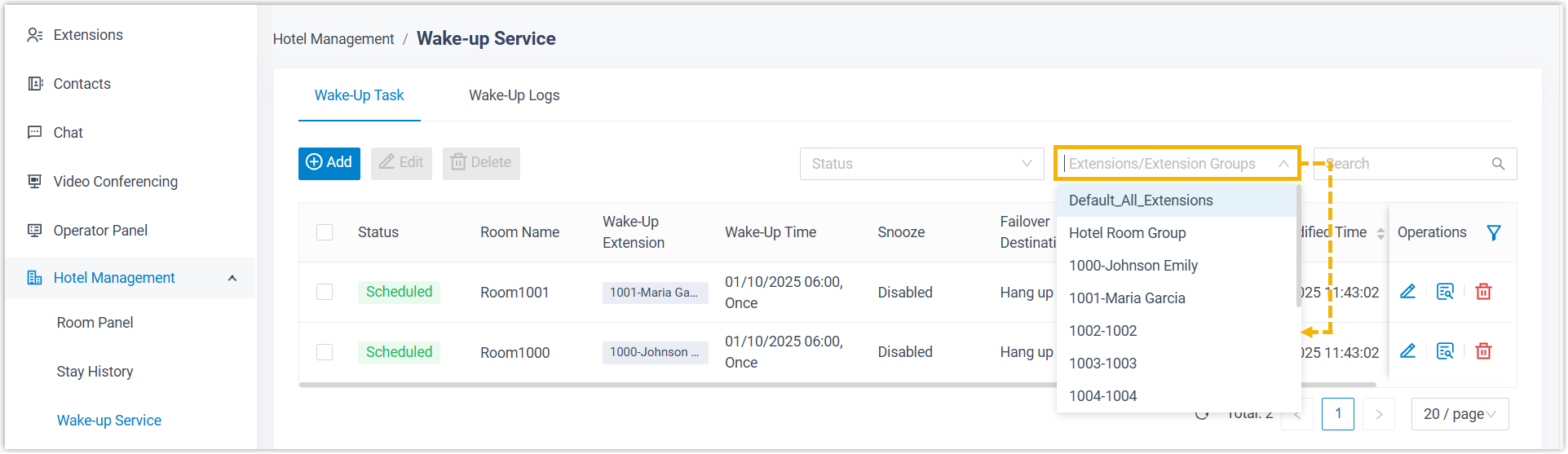Click the edit pencil icon for Room1001

(1407, 292)
